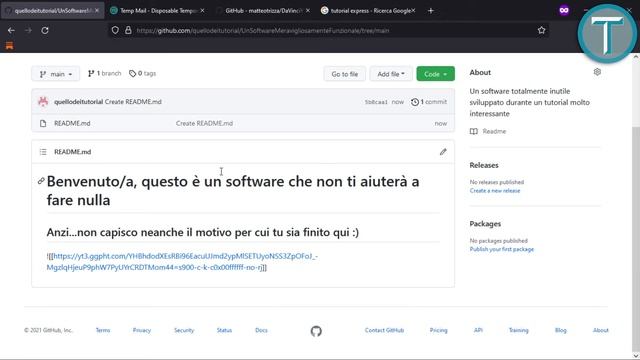The width and height of the screenshot is (640, 360).
Task: Open footer About link
Action: tap(600, 330)
